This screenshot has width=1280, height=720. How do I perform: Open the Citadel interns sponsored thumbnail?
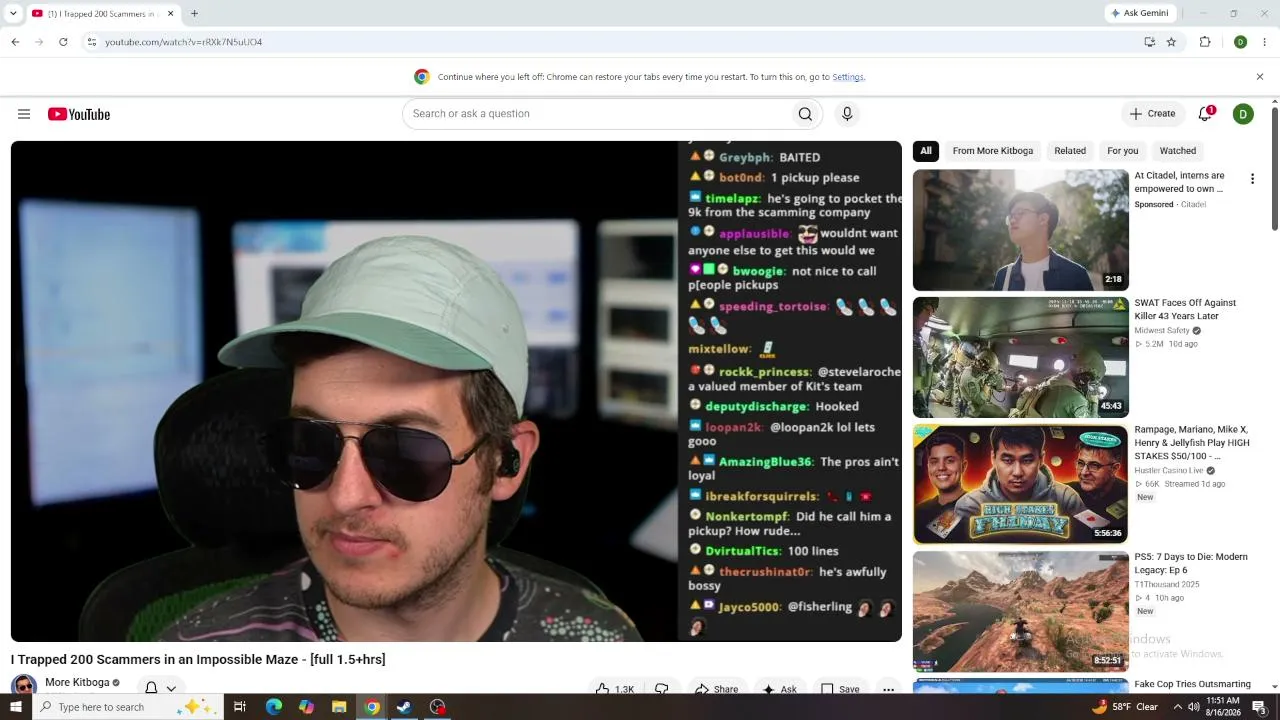point(1020,230)
